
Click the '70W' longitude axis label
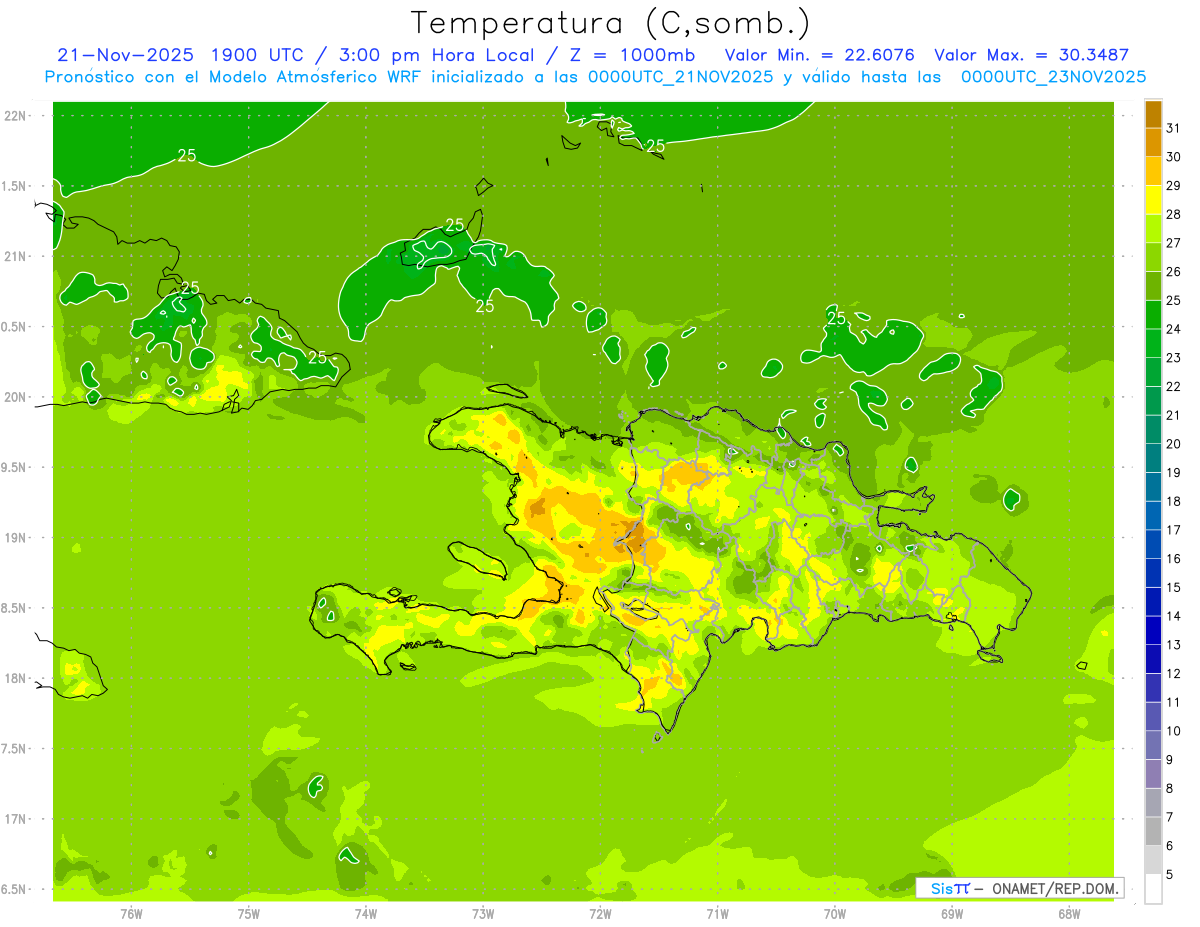(x=835, y=913)
